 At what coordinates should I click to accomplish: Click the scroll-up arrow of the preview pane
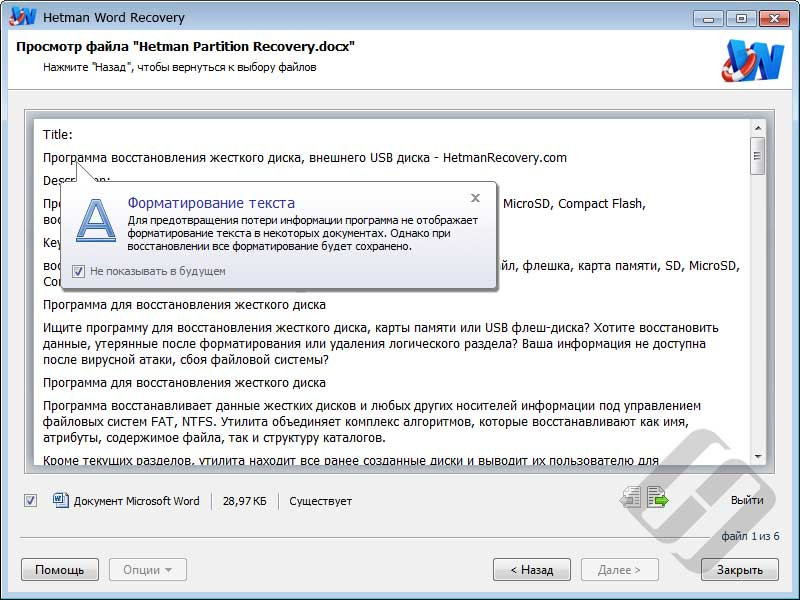point(758,128)
